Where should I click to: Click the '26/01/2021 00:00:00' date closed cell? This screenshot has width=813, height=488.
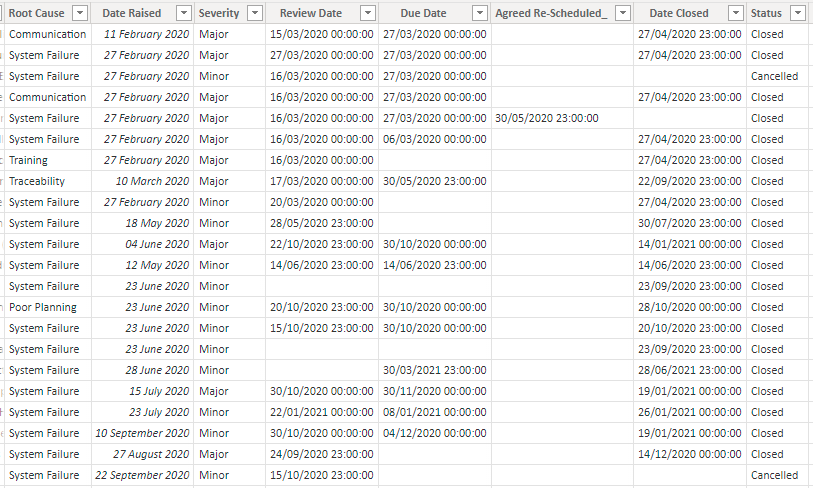pos(690,412)
